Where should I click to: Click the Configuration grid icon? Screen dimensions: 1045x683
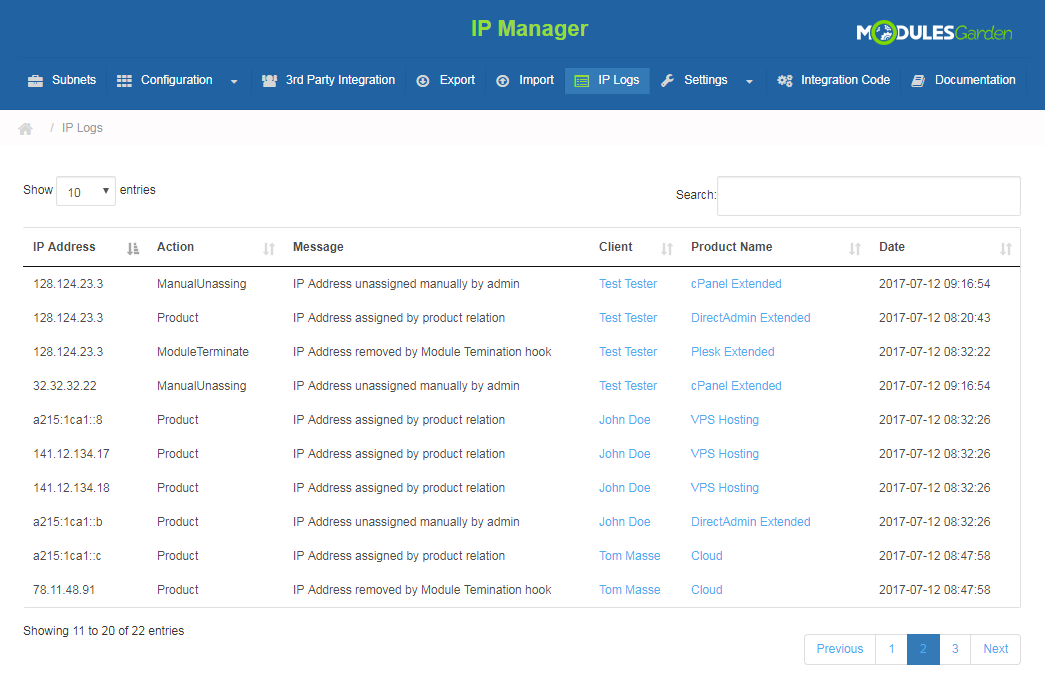[124, 81]
